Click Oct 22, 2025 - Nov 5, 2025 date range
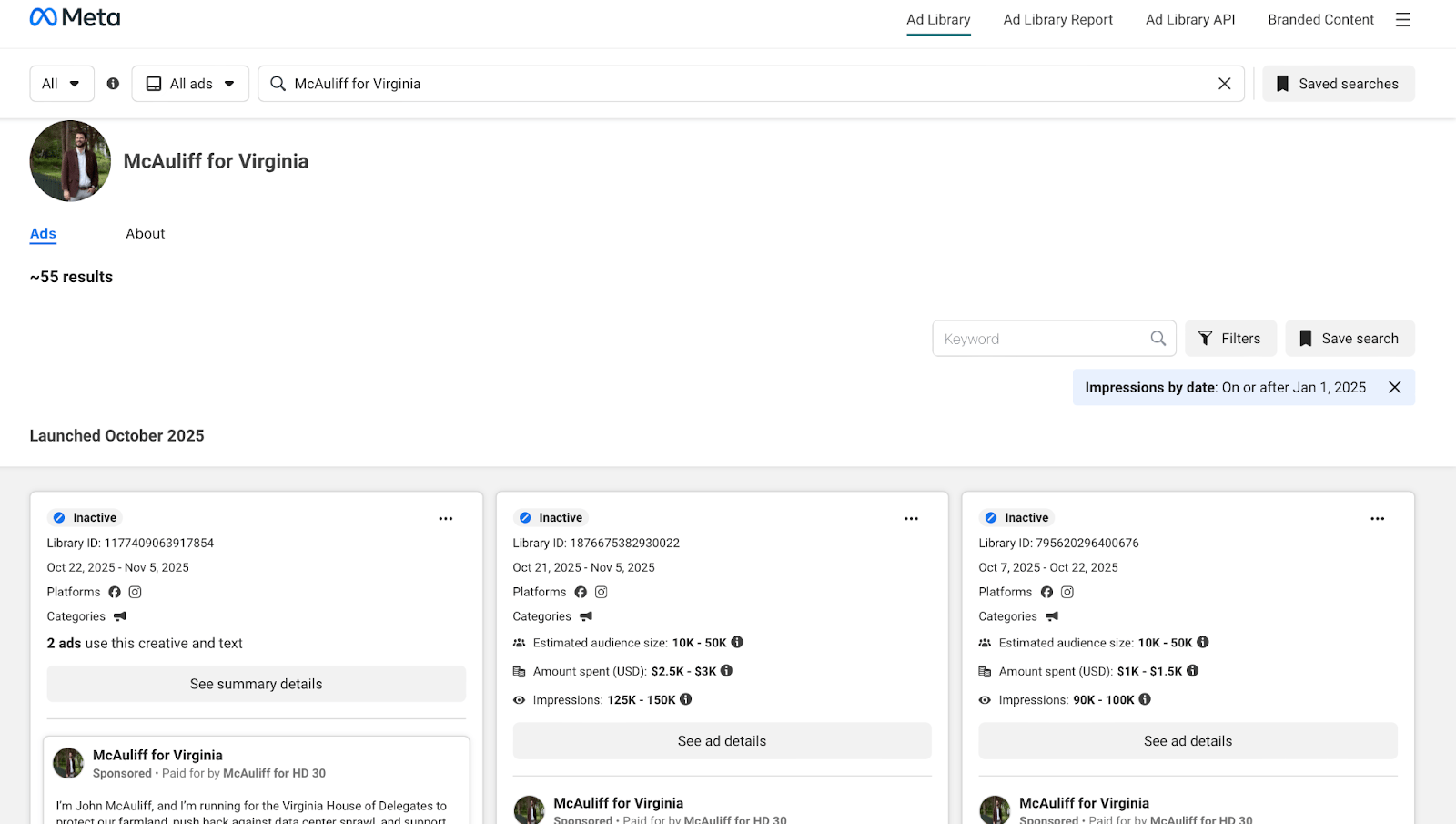The height and width of the screenshot is (824, 1456). (x=118, y=567)
